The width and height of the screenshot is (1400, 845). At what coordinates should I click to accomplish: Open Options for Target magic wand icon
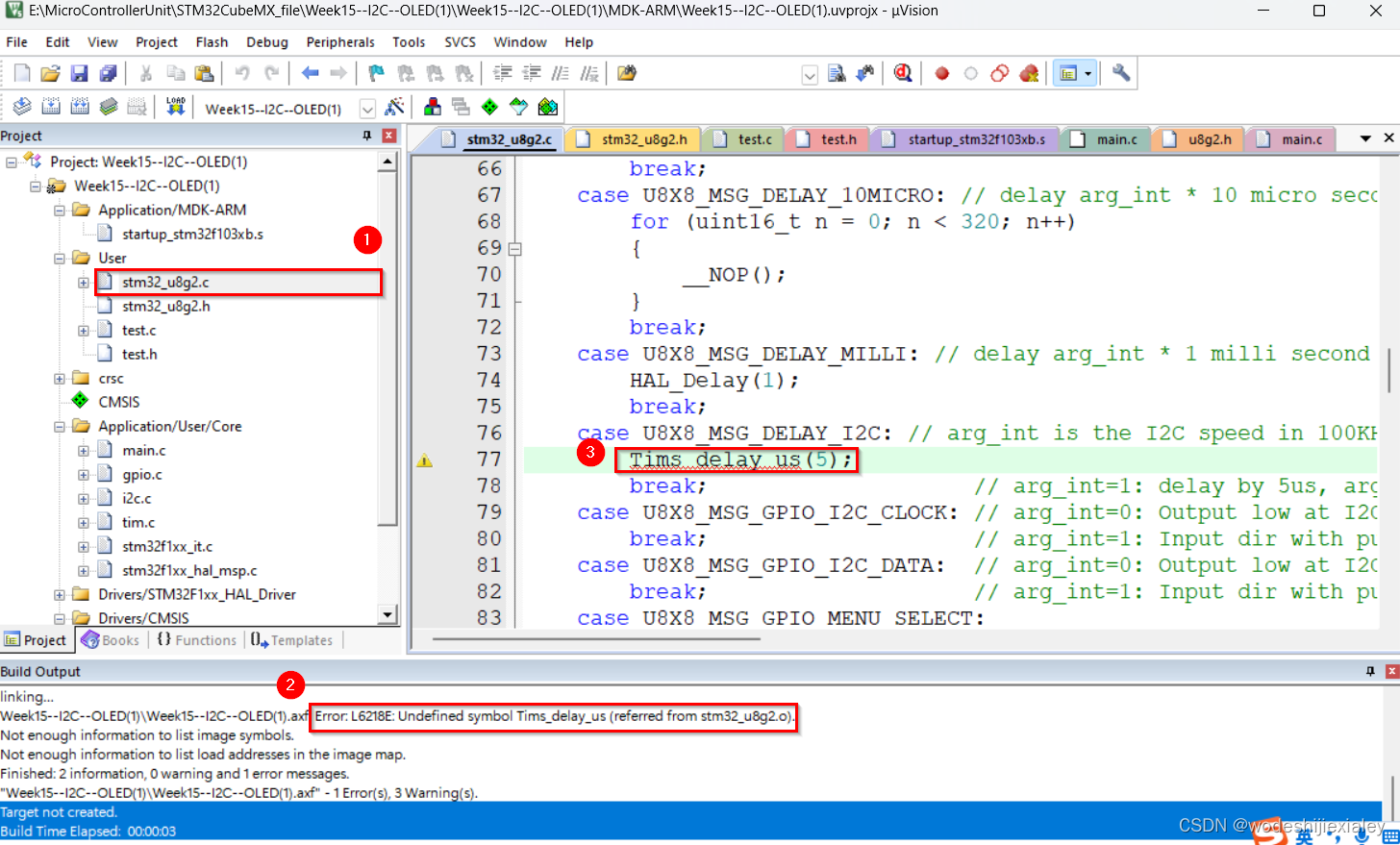tap(394, 107)
